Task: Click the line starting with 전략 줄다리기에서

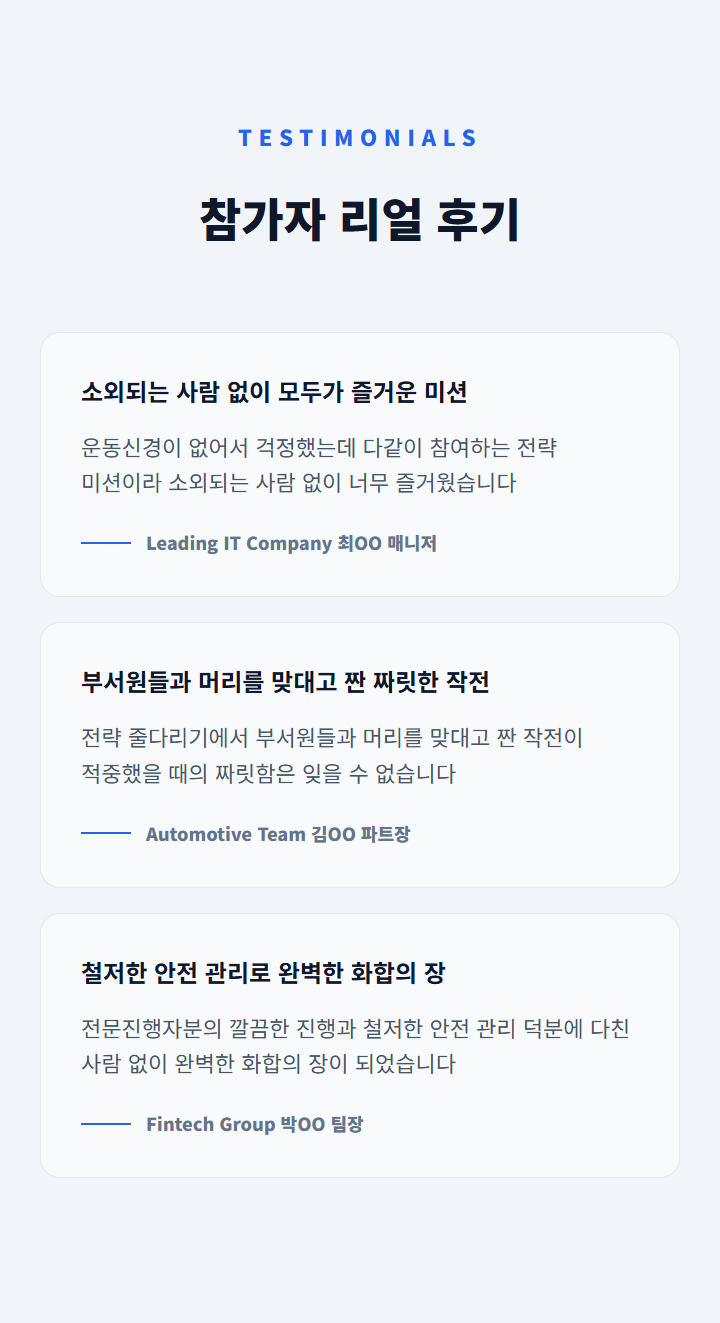Action: coord(332,738)
